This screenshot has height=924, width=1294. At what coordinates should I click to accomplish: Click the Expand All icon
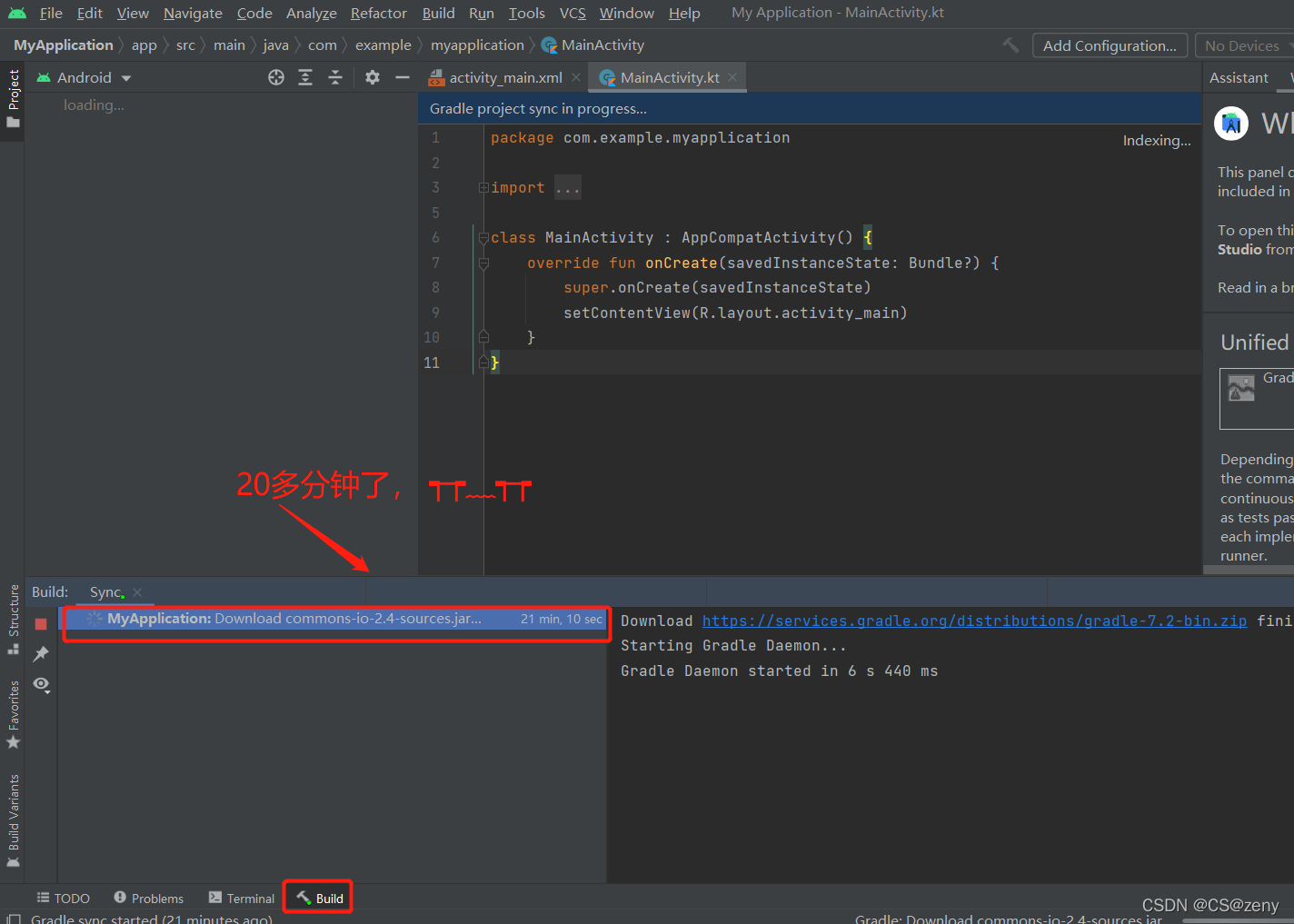305,77
